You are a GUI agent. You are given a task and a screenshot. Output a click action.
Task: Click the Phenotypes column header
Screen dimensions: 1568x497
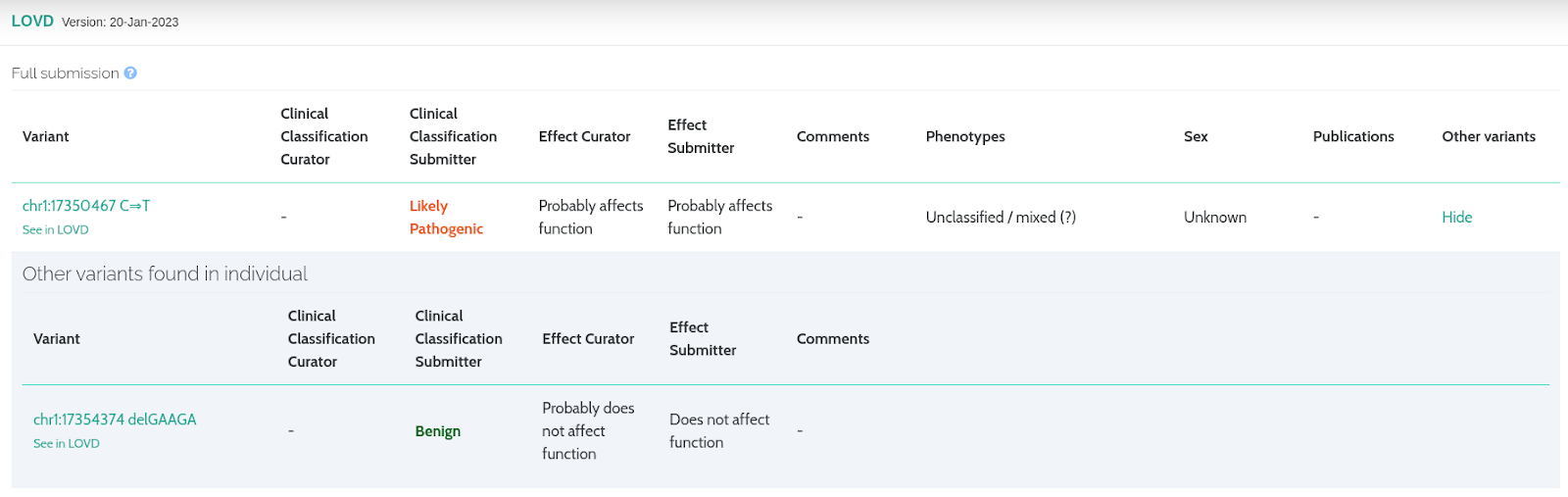point(965,137)
